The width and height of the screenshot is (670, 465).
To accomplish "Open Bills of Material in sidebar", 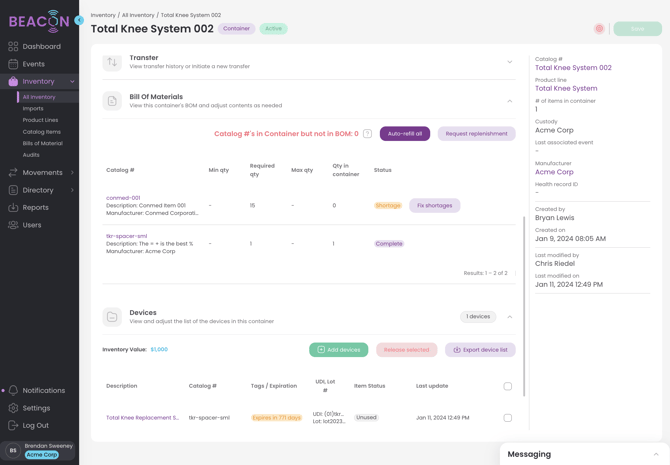I will point(43,143).
